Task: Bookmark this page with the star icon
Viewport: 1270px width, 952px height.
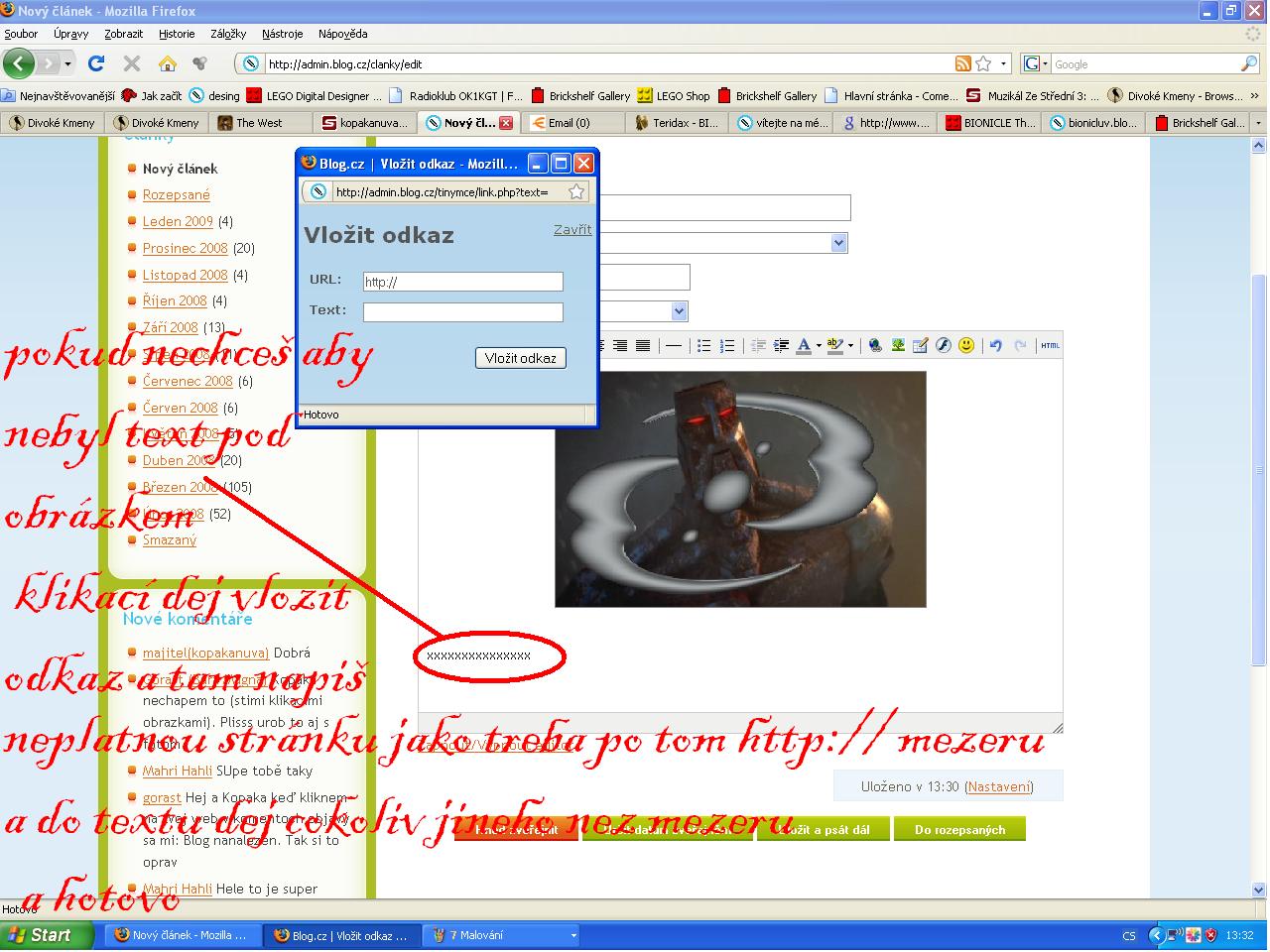Action: [983, 63]
